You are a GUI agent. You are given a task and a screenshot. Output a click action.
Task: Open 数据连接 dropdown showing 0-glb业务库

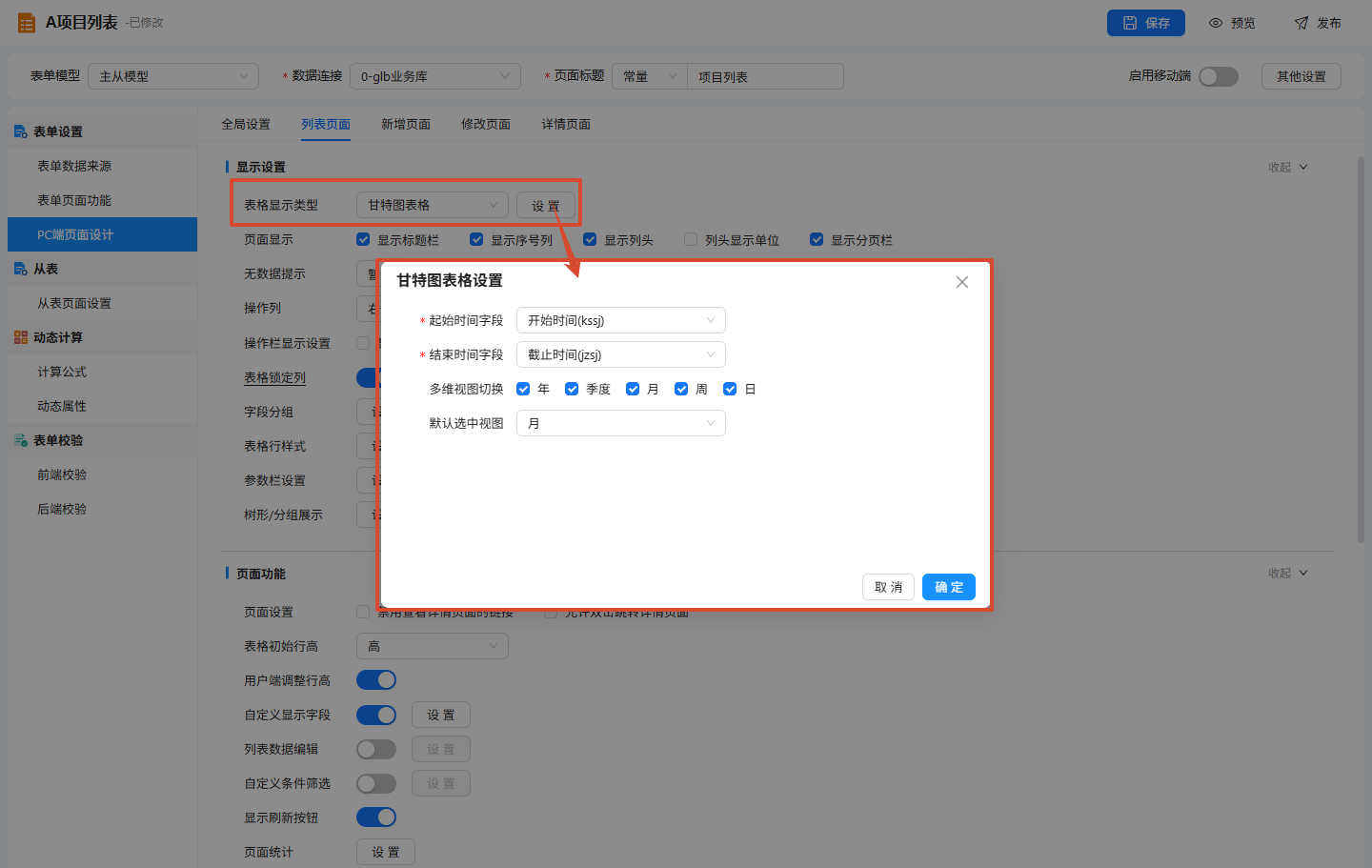435,76
